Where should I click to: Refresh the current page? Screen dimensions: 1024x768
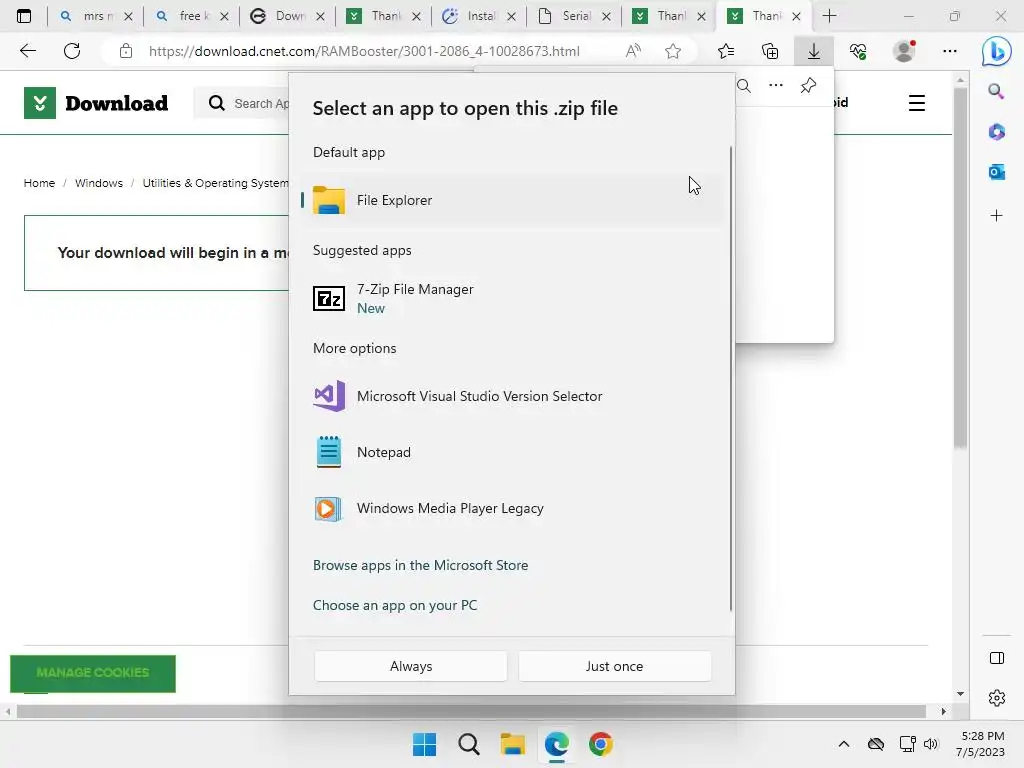(x=72, y=51)
